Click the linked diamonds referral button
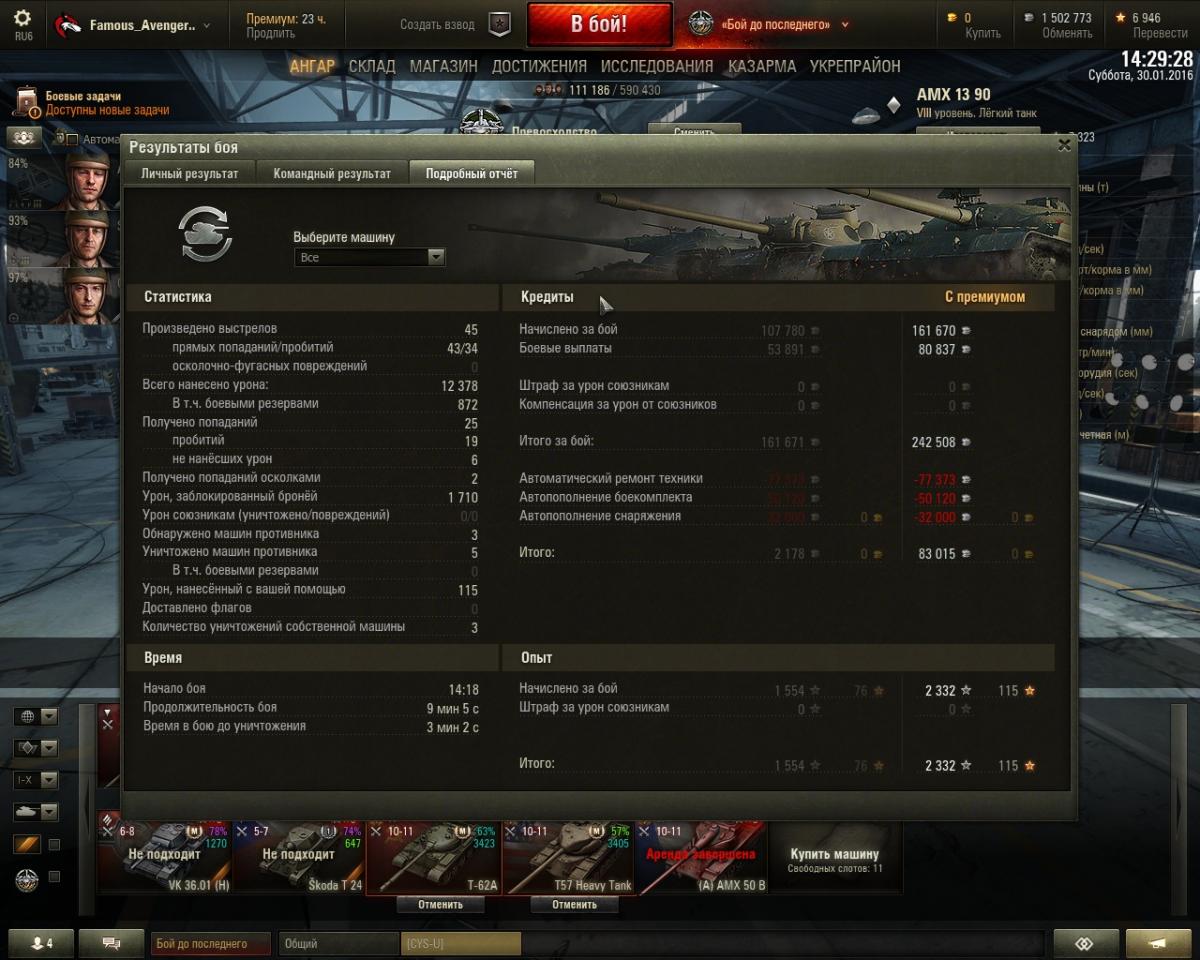 click(1085, 943)
